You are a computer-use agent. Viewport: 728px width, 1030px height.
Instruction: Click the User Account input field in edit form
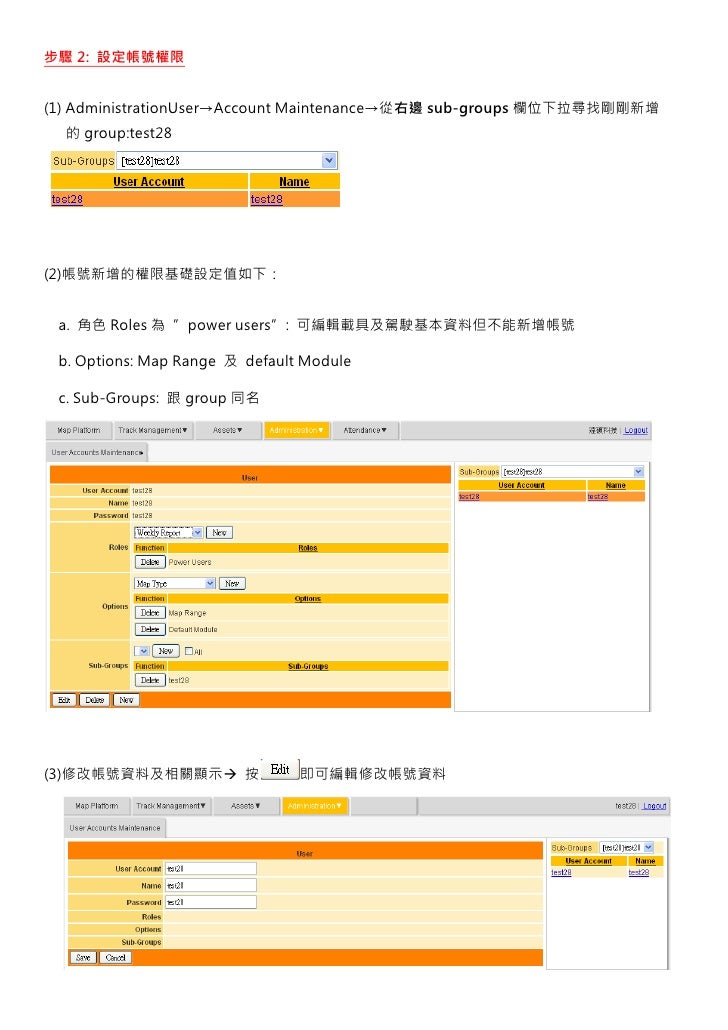click(x=211, y=868)
